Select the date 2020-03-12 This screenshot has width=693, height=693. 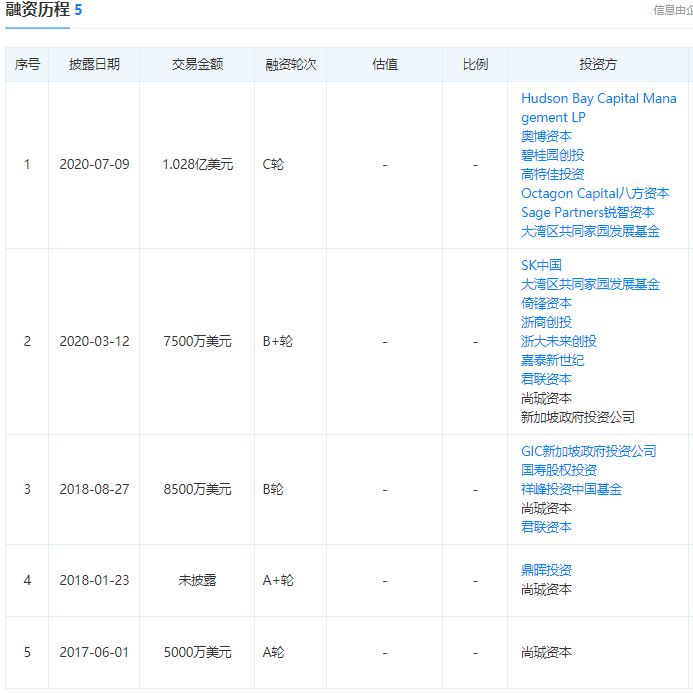click(x=94, y=342)
